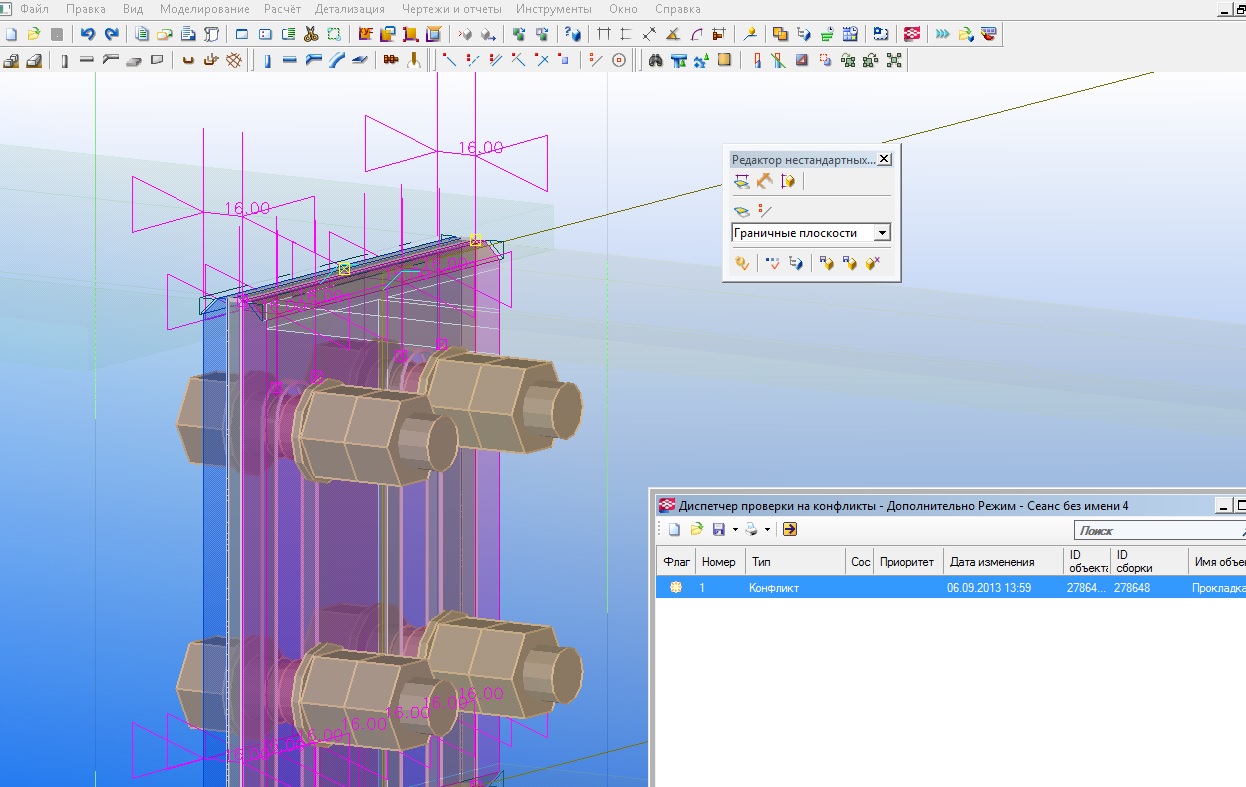Image resolution: width=1246 pixels, height=787 pixels.
Task: Click in the Поиск search field
Action: coord(1150,531)
